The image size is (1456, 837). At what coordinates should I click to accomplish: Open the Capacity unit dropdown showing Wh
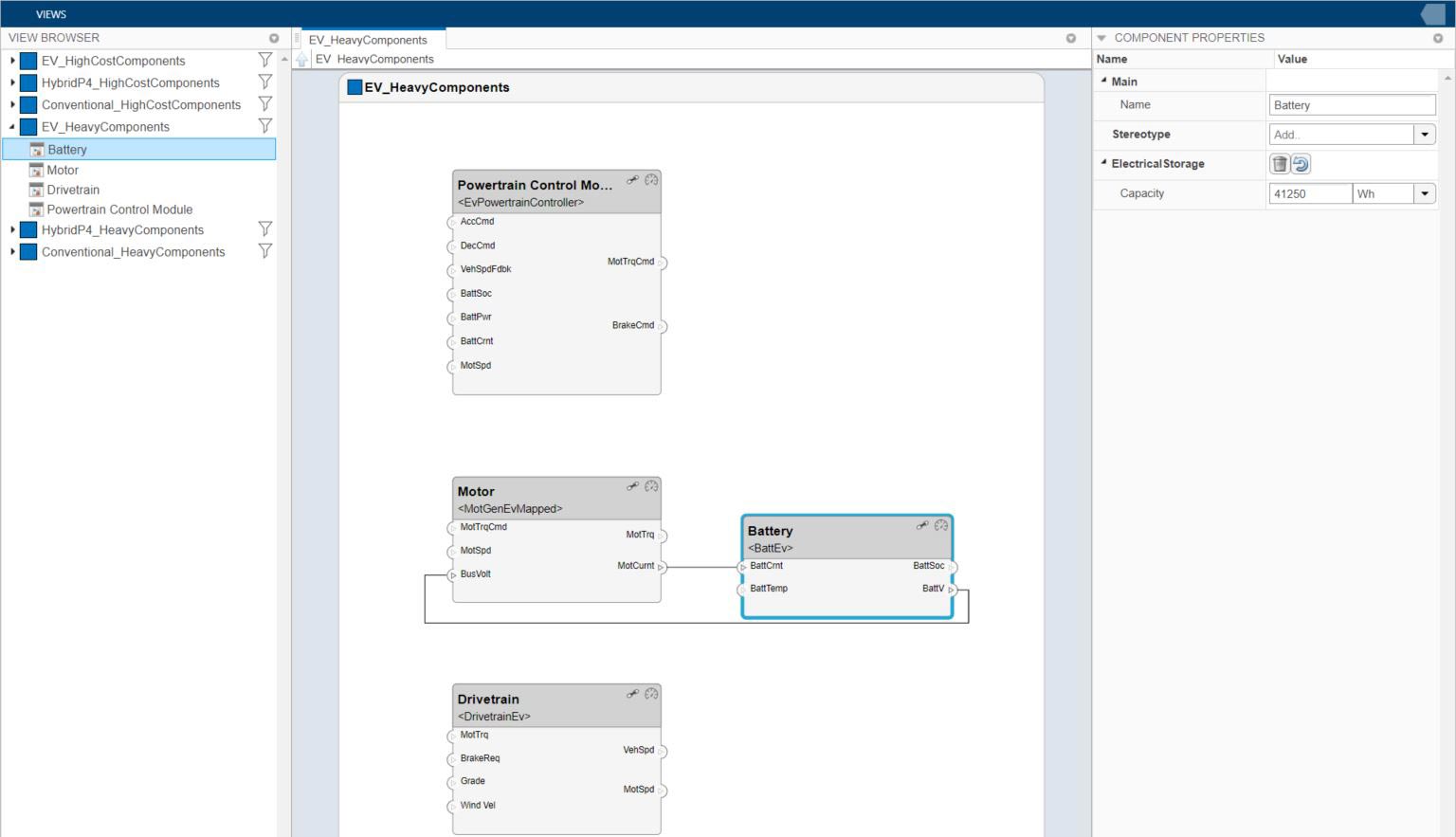[1424, 192]
